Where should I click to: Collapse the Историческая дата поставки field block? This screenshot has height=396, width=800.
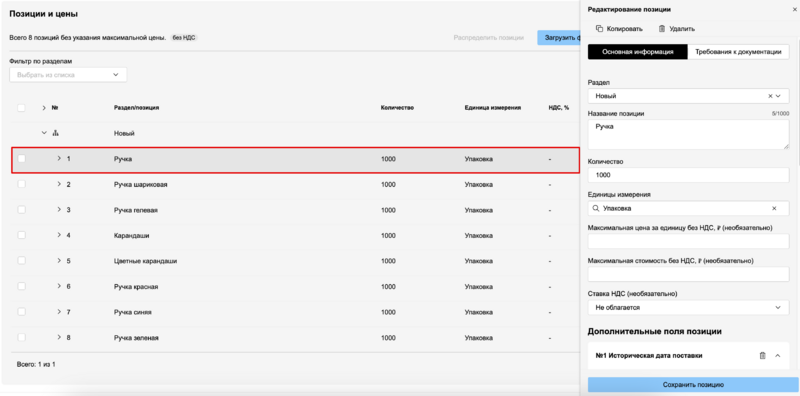pos(778,356)
